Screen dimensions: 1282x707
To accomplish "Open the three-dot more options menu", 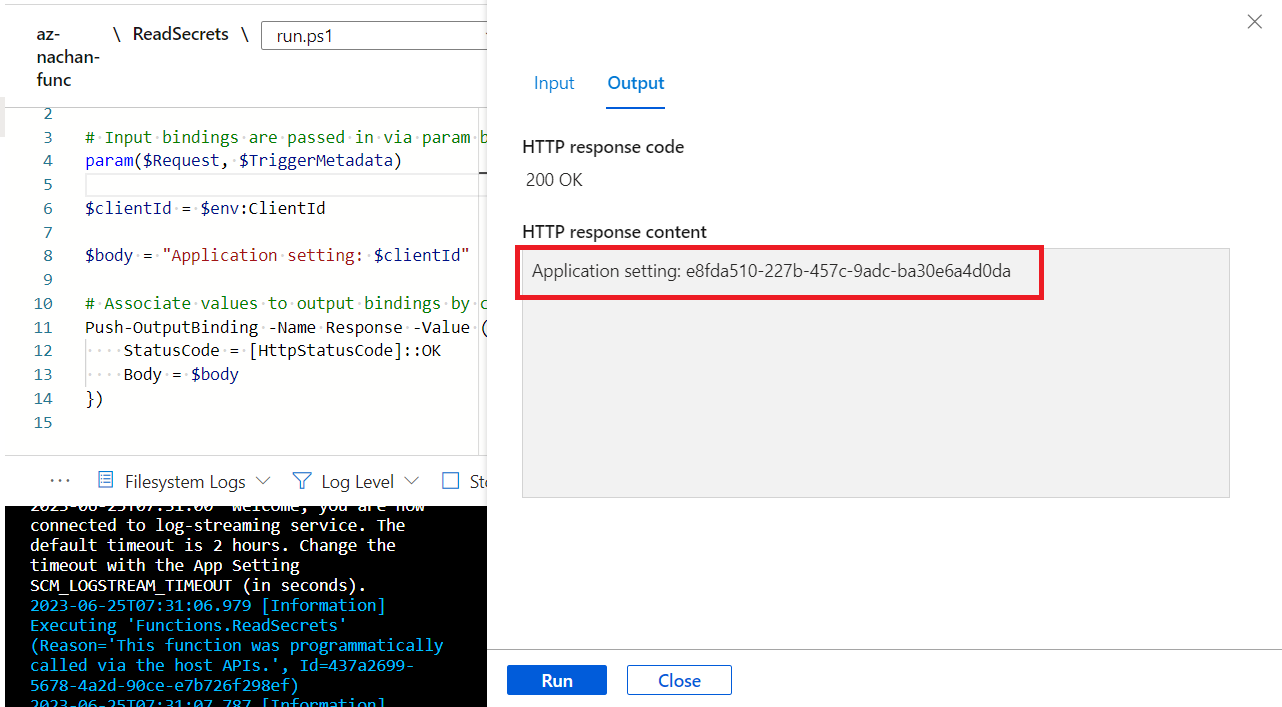I will click(60, 481).
